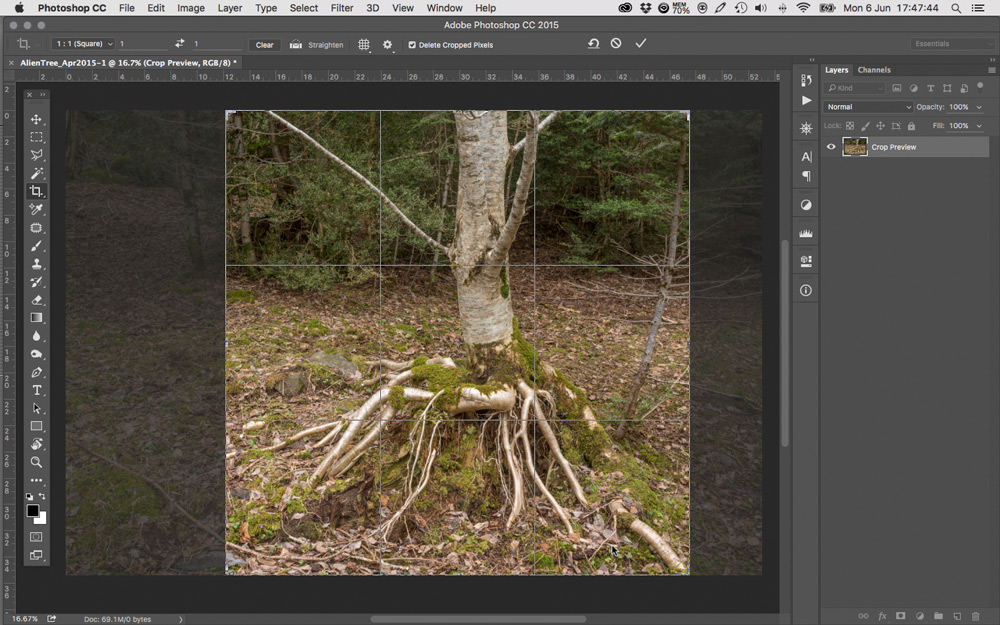Choose the Zoom tool
The width and height of the screenshot is (1000, 625).
(37, 462)
